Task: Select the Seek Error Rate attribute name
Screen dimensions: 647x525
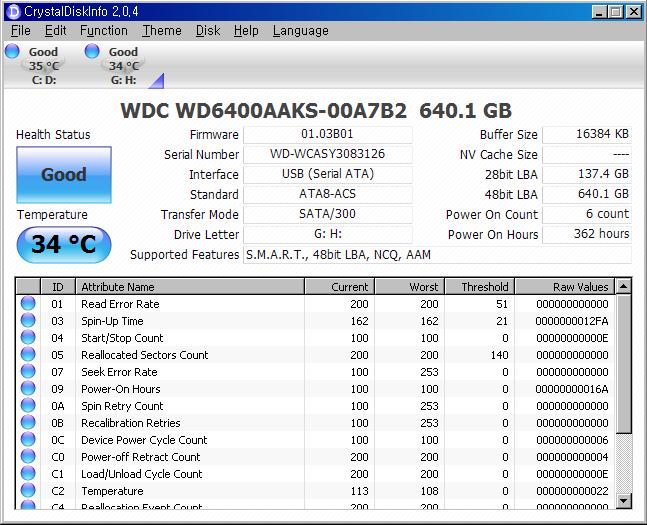Action: (119, 372)
